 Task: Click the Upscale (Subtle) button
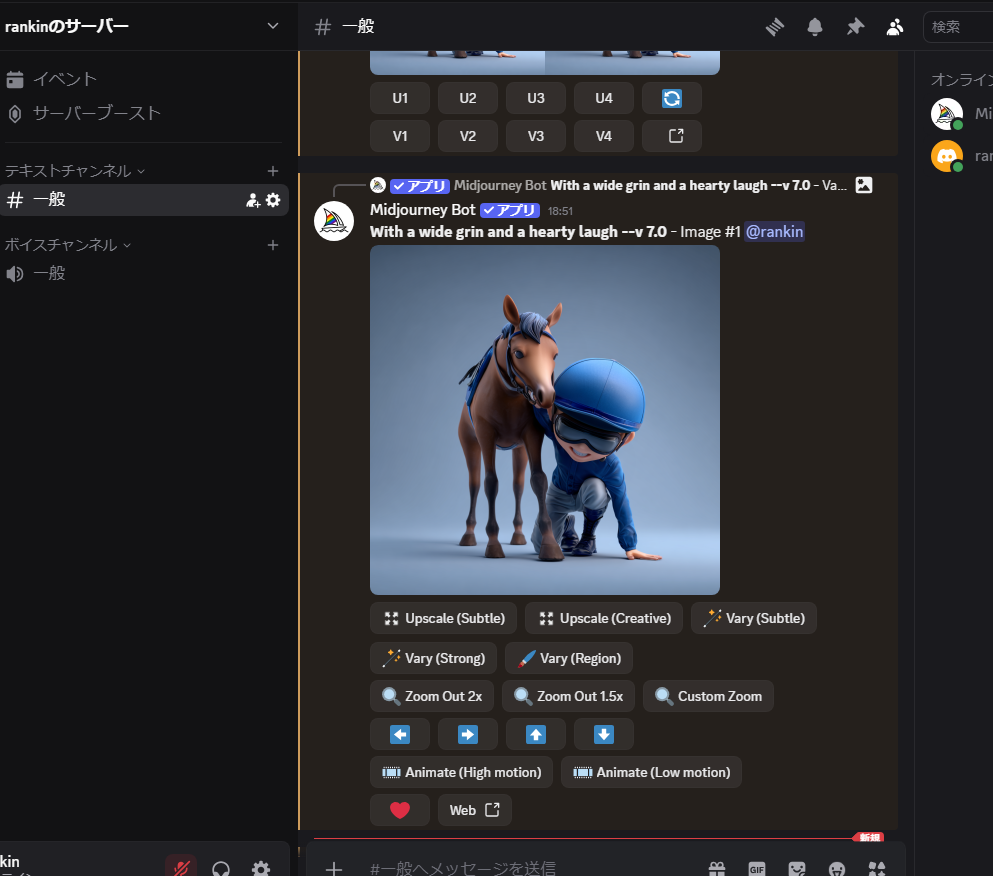(x=444, y=618)
